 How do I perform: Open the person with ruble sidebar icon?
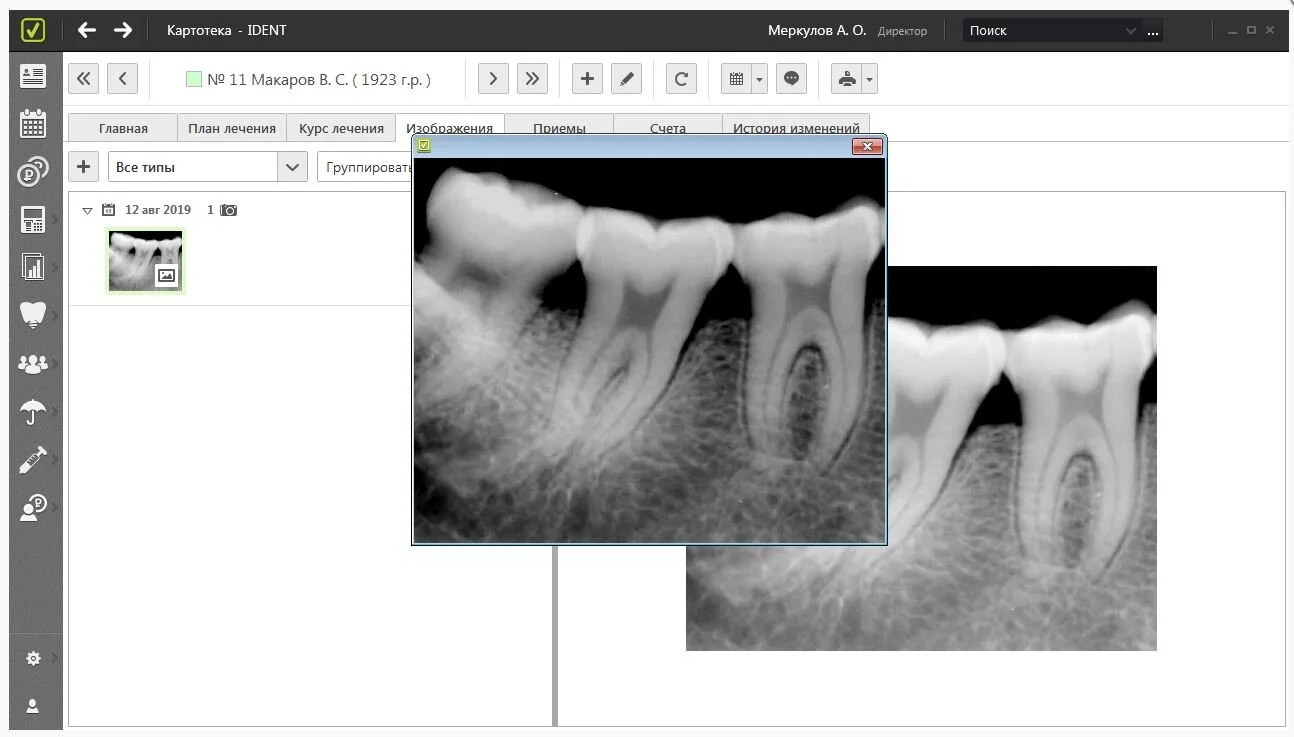pyautogui.click(x=33, y=507)
